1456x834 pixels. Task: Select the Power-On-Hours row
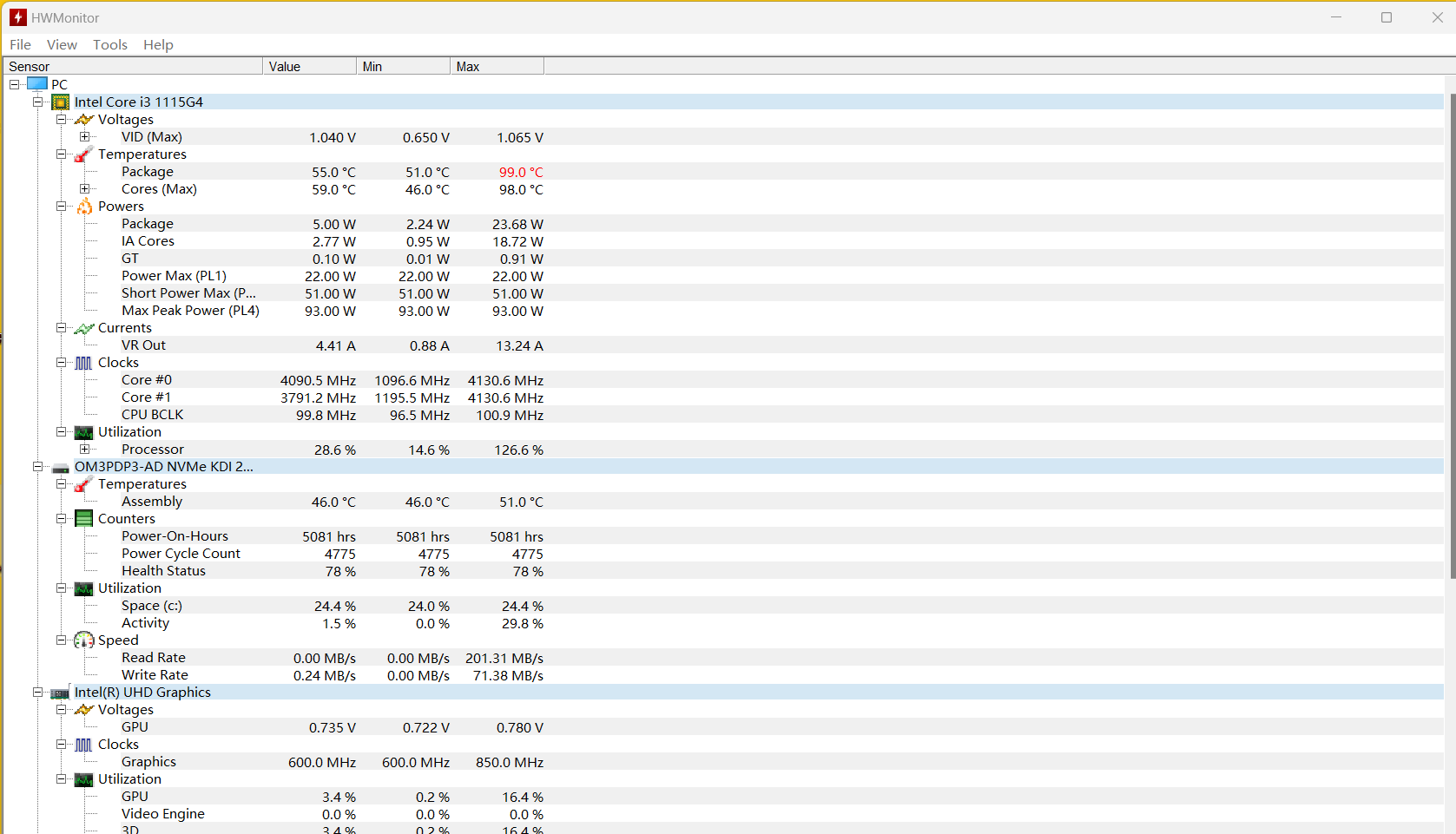pyautogui.click(x=723, y=536)
